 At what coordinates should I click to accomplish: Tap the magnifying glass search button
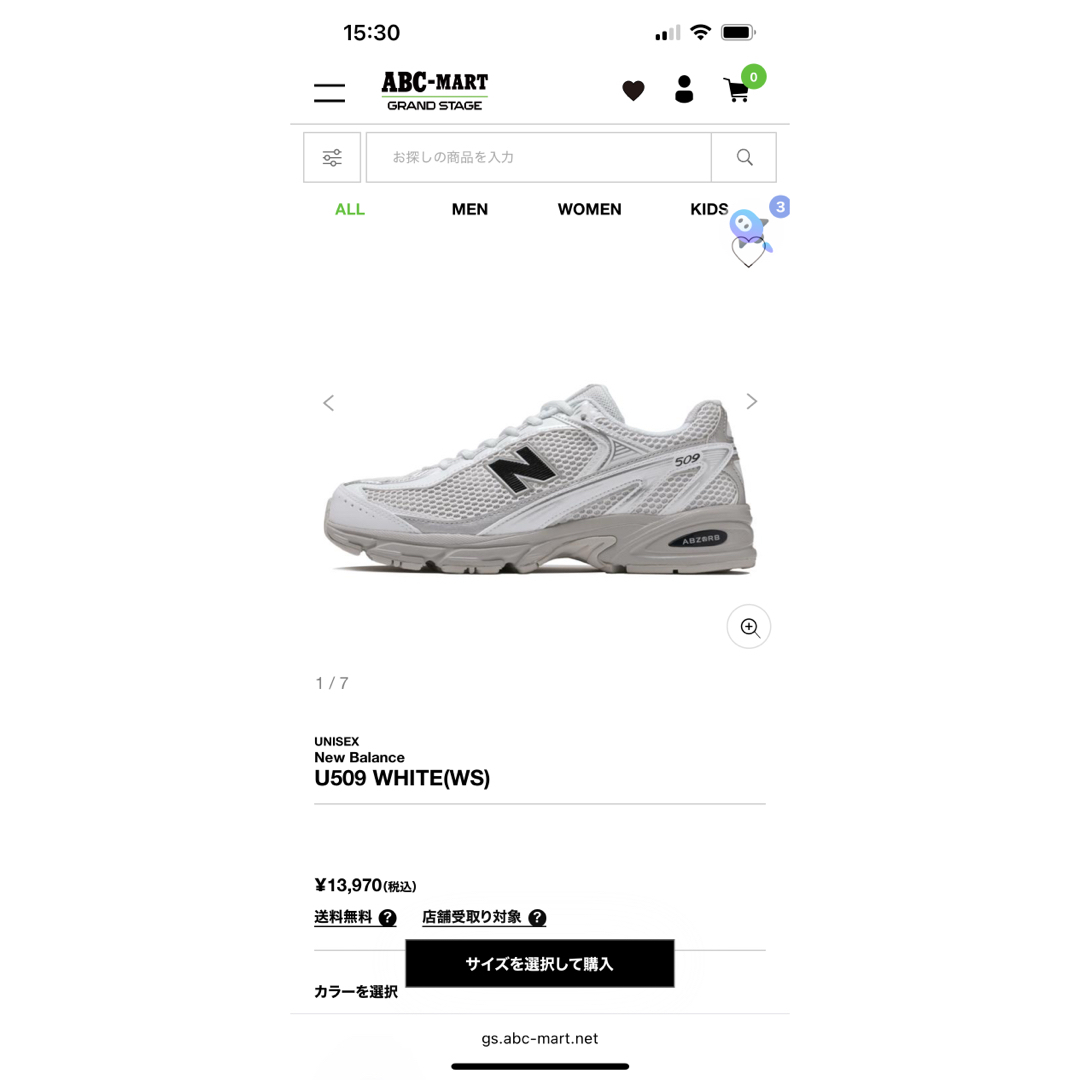point(744,158)
